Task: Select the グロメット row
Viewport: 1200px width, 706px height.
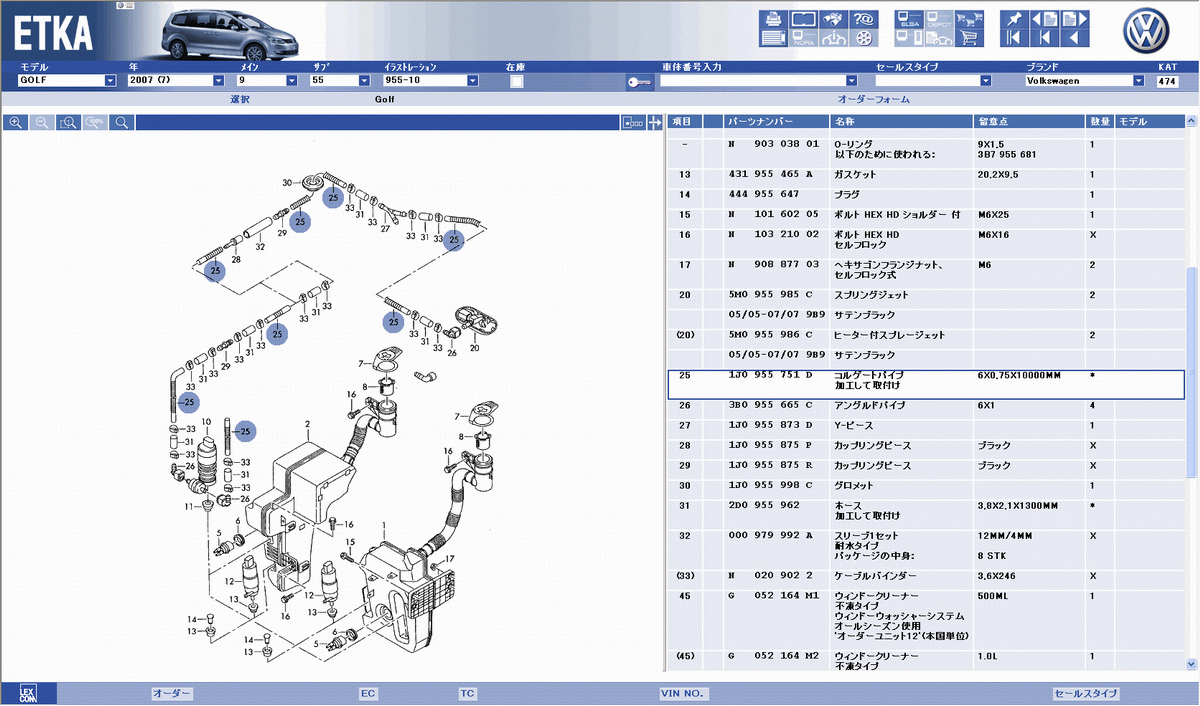Action: (x=926, y=485)
